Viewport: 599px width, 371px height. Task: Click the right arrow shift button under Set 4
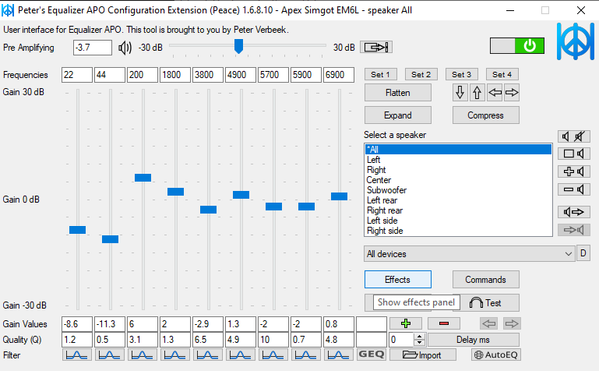[x=512, y=93]
